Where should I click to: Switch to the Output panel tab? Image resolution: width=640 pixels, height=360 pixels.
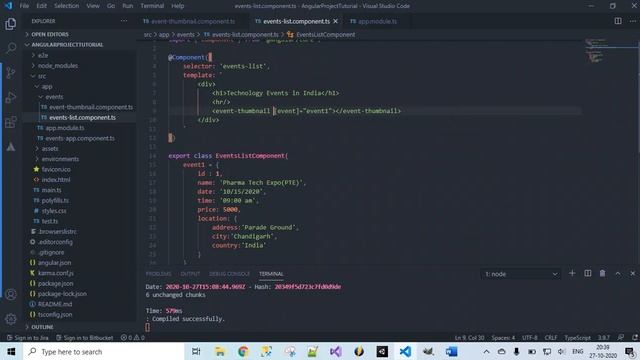coord(190,274)
